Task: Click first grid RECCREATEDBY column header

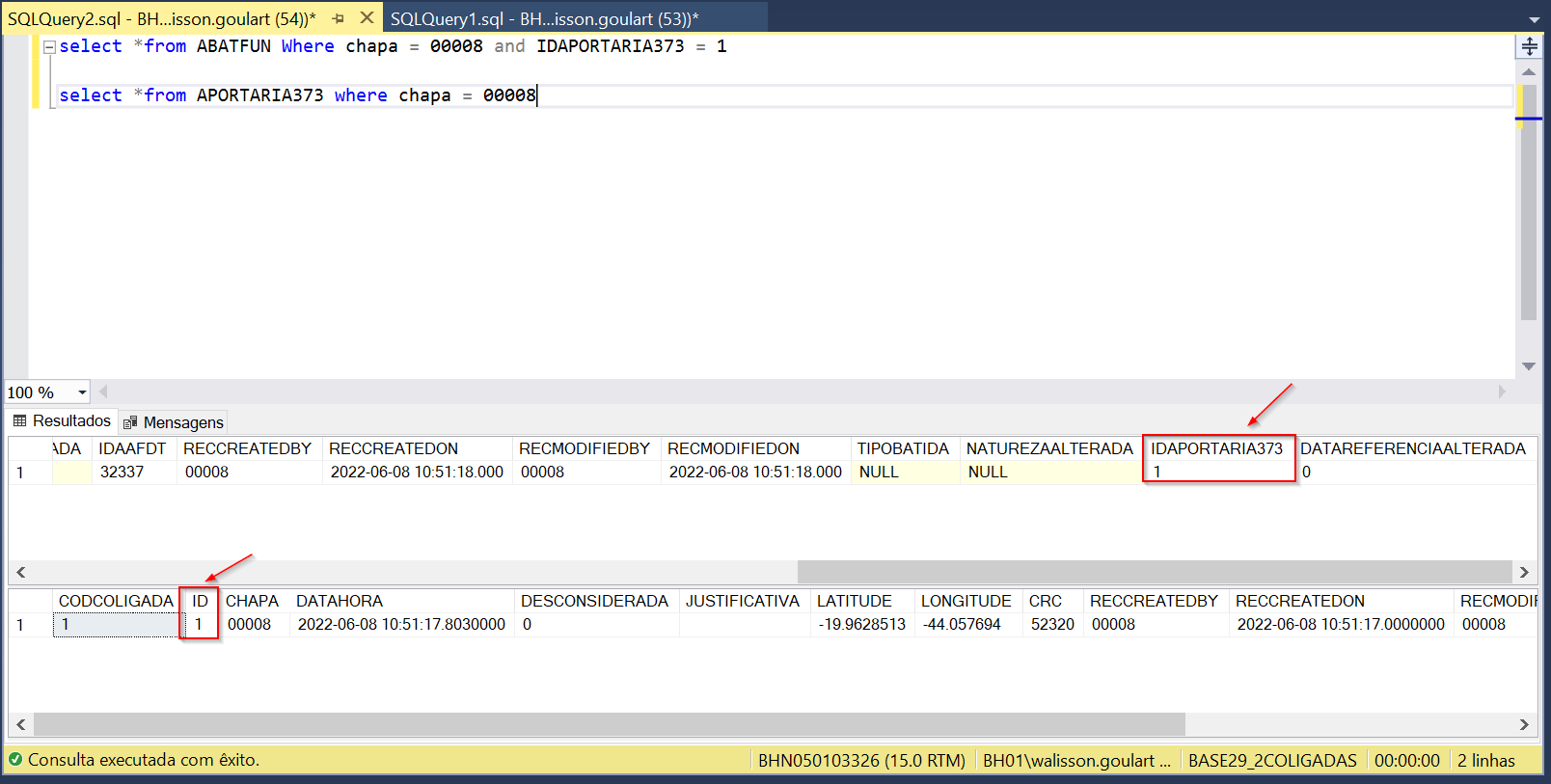Action: click(x=248, y=448)
